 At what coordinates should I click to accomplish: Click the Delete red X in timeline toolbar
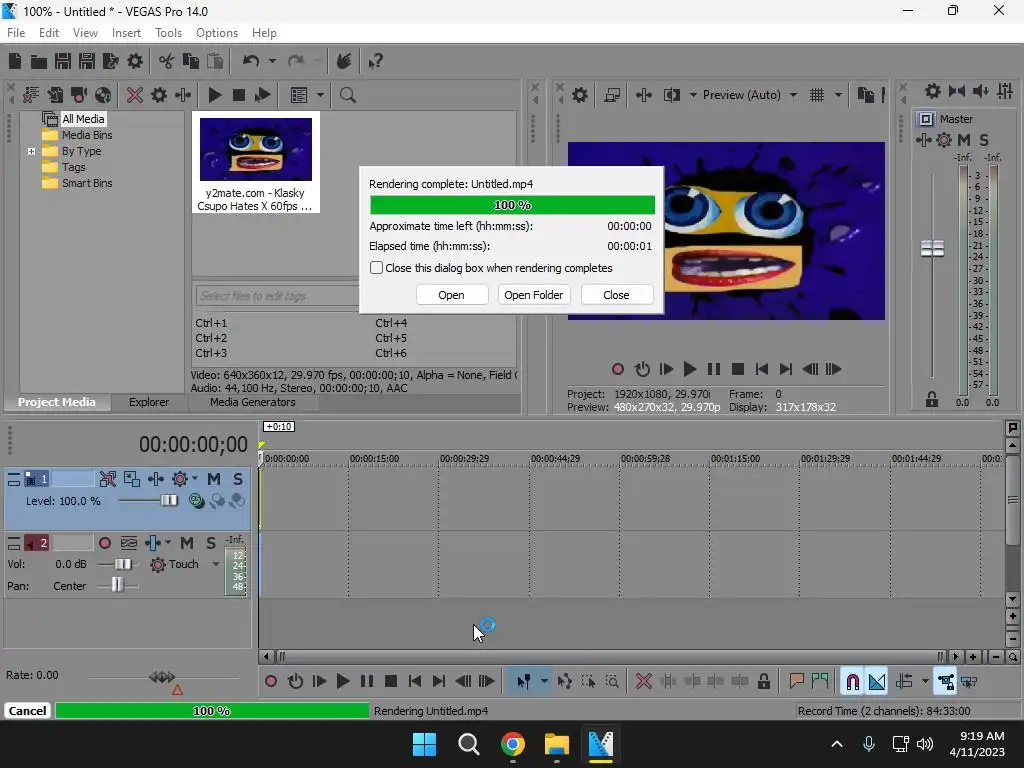pos(643,681)
